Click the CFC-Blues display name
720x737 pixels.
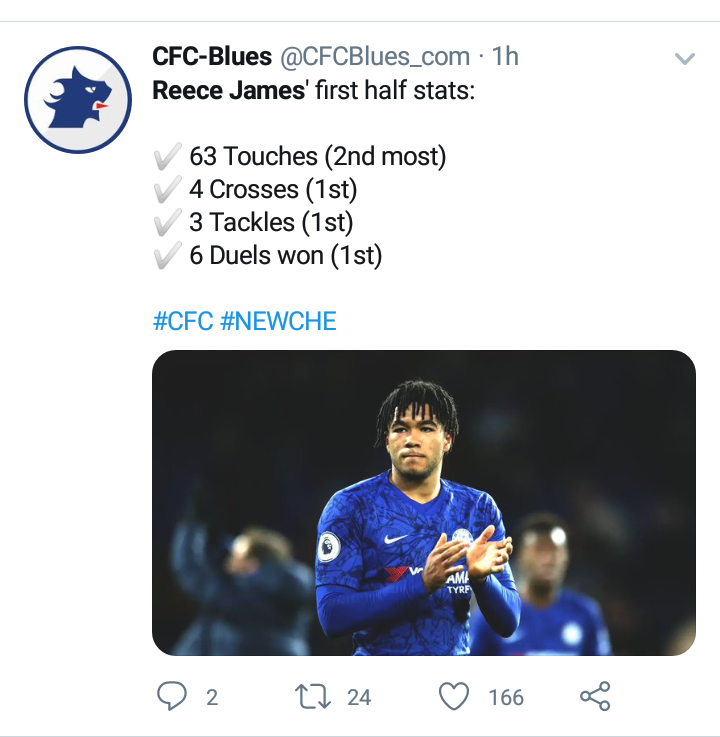[212, 57]
